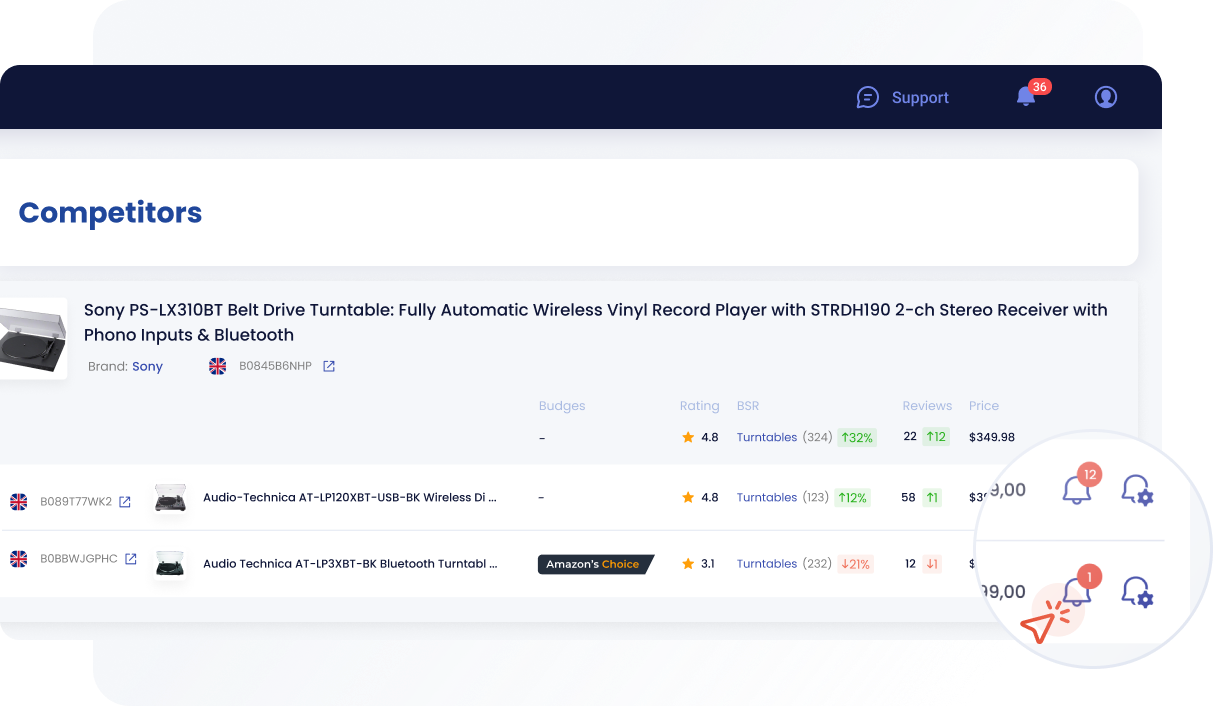Open Audio Technica AT-LP3XBT-BK product title

click(350, 564)
